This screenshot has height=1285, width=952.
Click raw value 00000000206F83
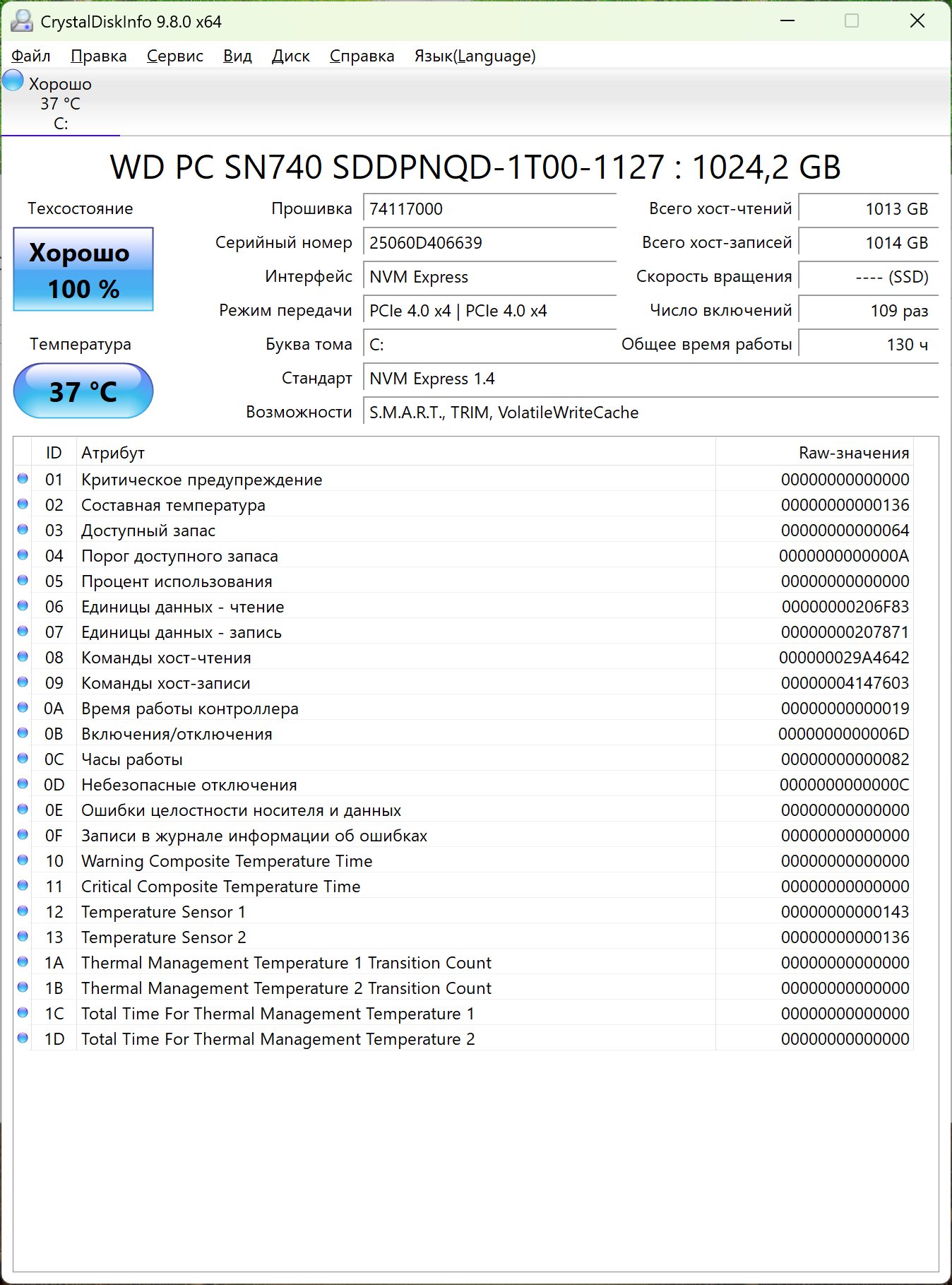click(845, 607)
